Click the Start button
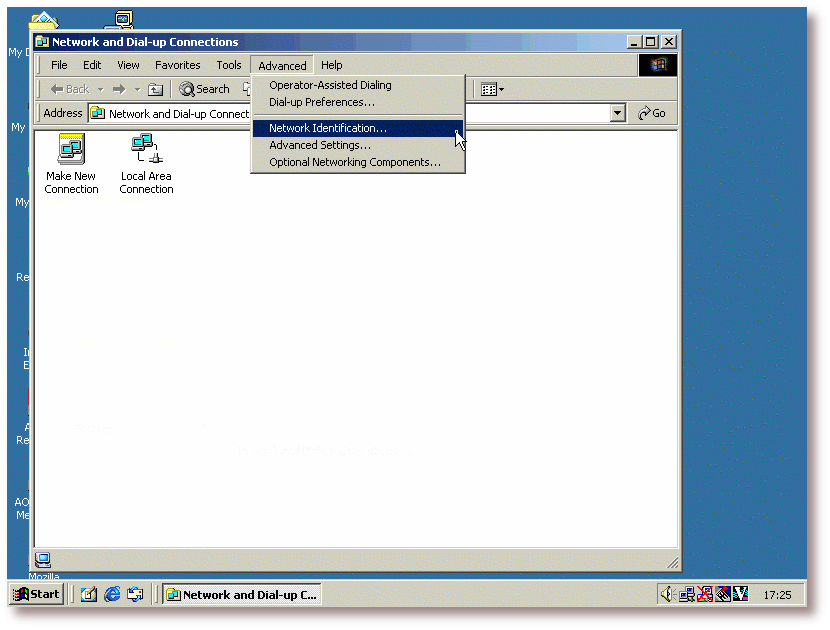The height and width of the screenshot is (630, 830). [x=36, y=594]
